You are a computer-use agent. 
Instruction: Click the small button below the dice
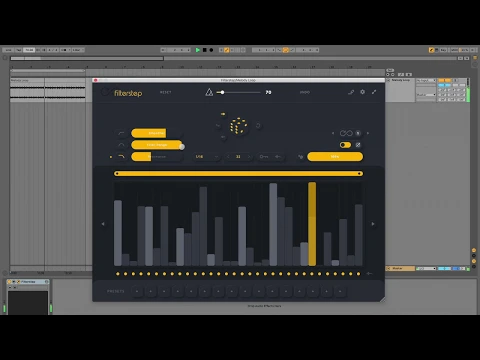pyautogui.click(x=223, y=137)
